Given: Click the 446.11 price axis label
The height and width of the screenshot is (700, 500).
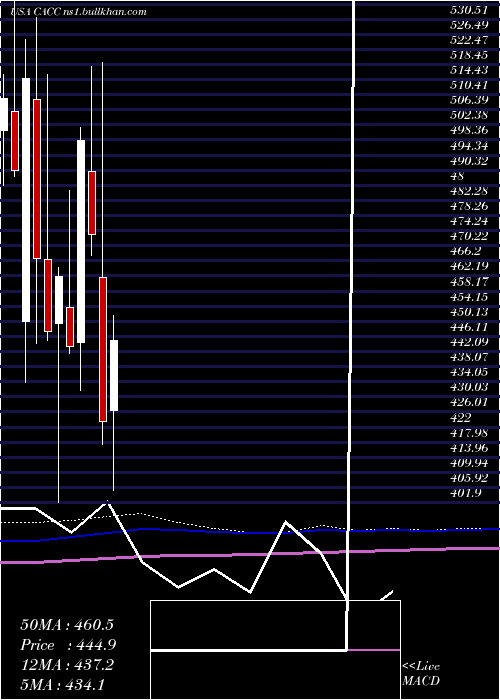Looking at the screenshot, I should tap(469, 327).
